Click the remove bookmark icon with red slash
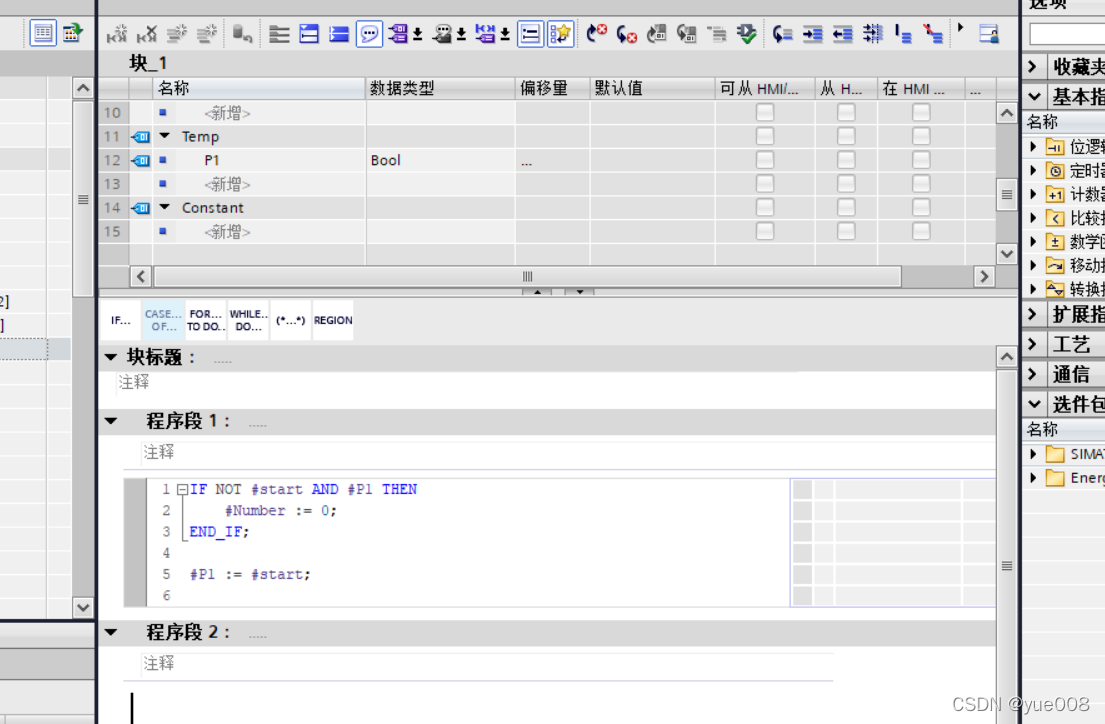The height and width of the screenshot is (724, 1105). pyautogui.click(x=933, y=33)
